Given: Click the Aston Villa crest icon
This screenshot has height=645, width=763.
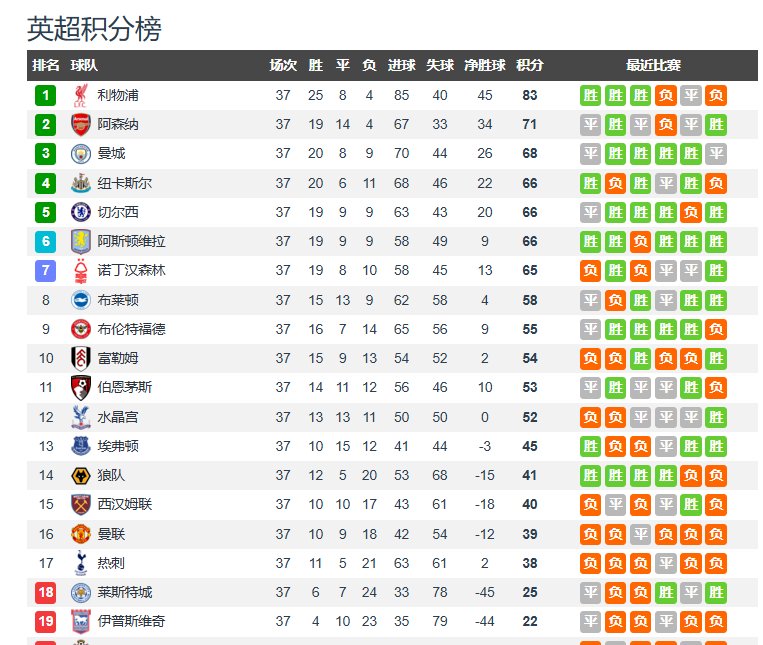Looking at the screenshot, I should [x=80, y=242].
